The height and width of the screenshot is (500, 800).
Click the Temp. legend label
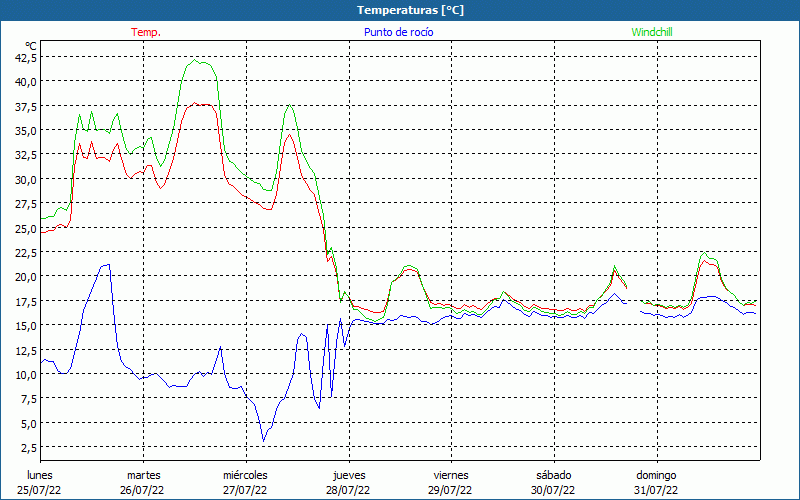pos(146,32)
